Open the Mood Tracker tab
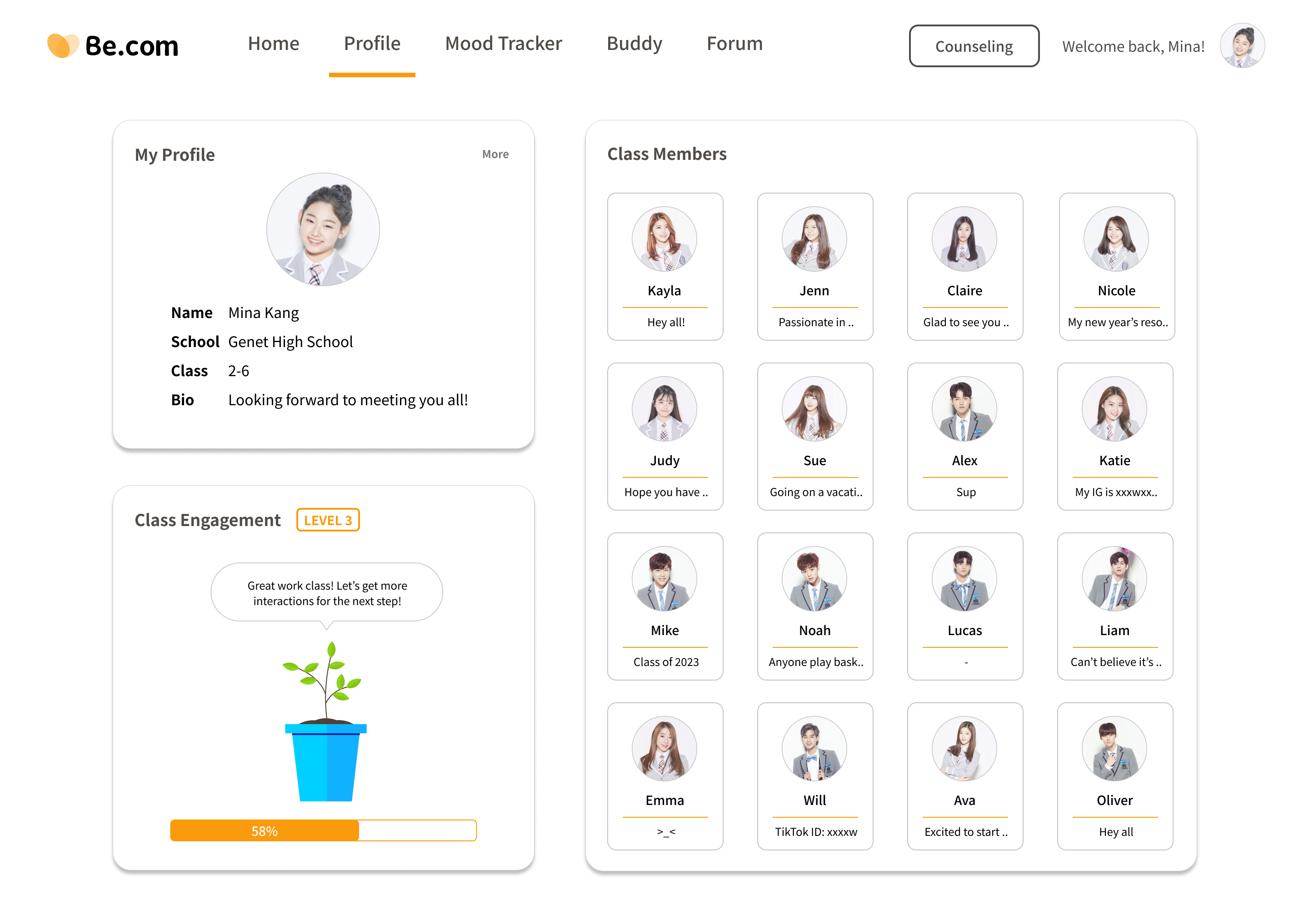Image resolution: width=1309 pixels, height=924 pixels. (504, 44)
